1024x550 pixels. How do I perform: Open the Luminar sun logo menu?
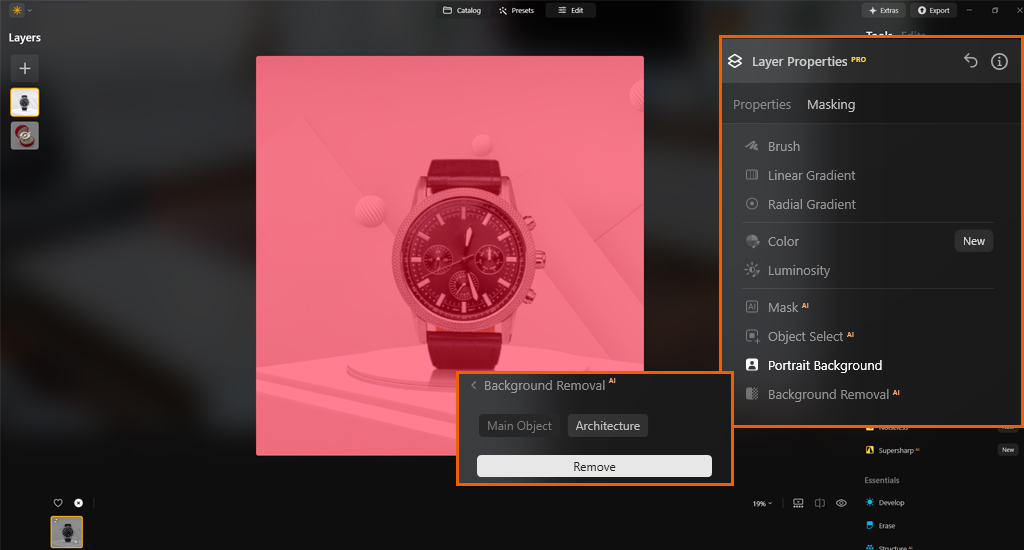click(17, 10)
